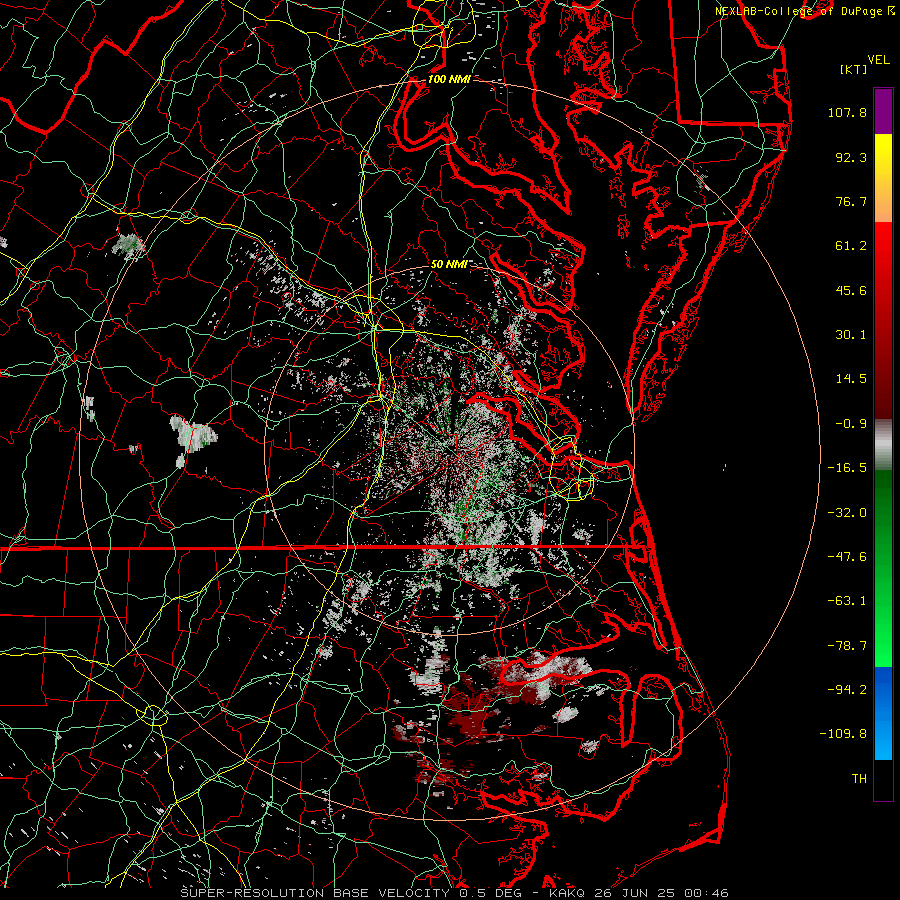The height and width of the screenshot is (900, 900).
Task: Click the 61.2 legend value
Action: coord(851,246)
